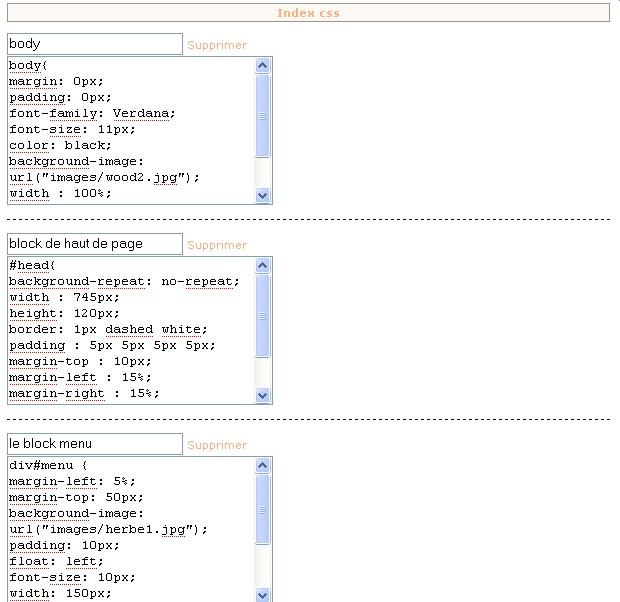This screenshot has width=620, height=602.
Task: Click 'background-repeat: no-repeat;' line
Action: (x=124, y=282)
